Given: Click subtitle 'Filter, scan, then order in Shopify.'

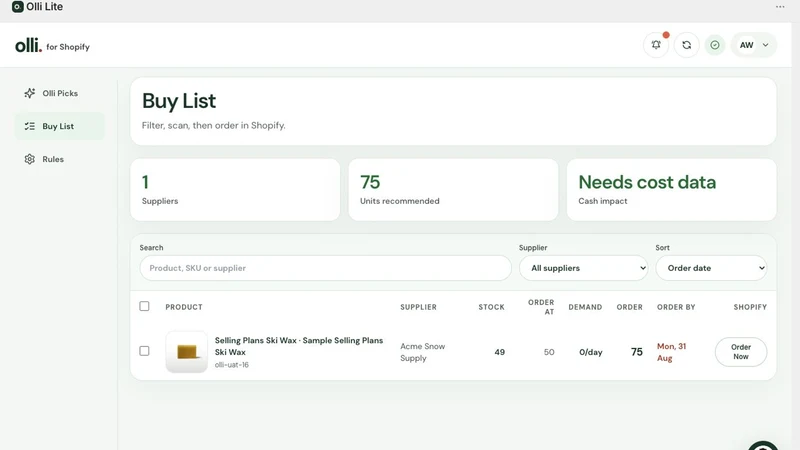Looking at the screenshot, I should pos(214,126).
